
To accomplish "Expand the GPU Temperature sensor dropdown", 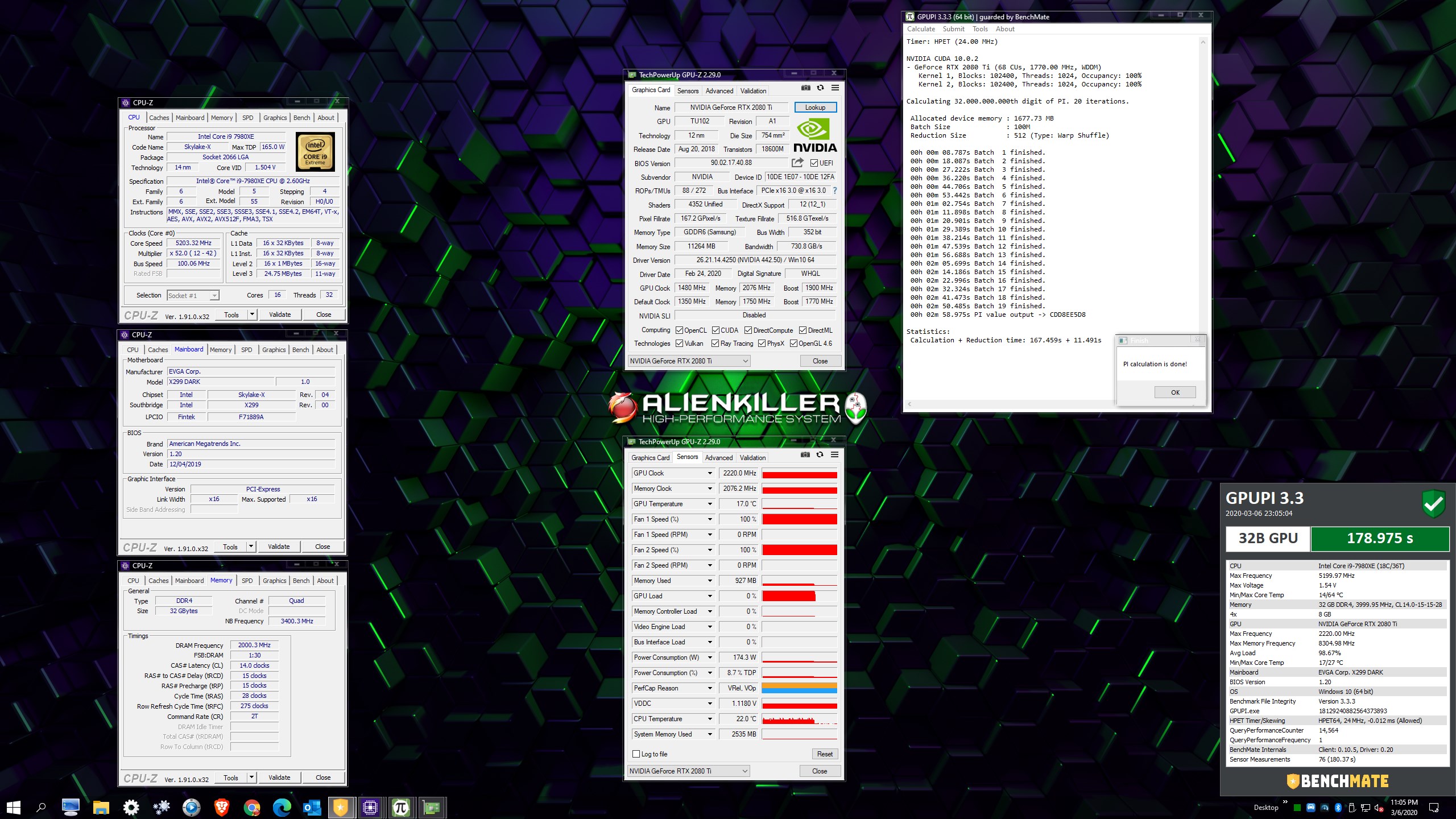I will [x=710, y=504].
